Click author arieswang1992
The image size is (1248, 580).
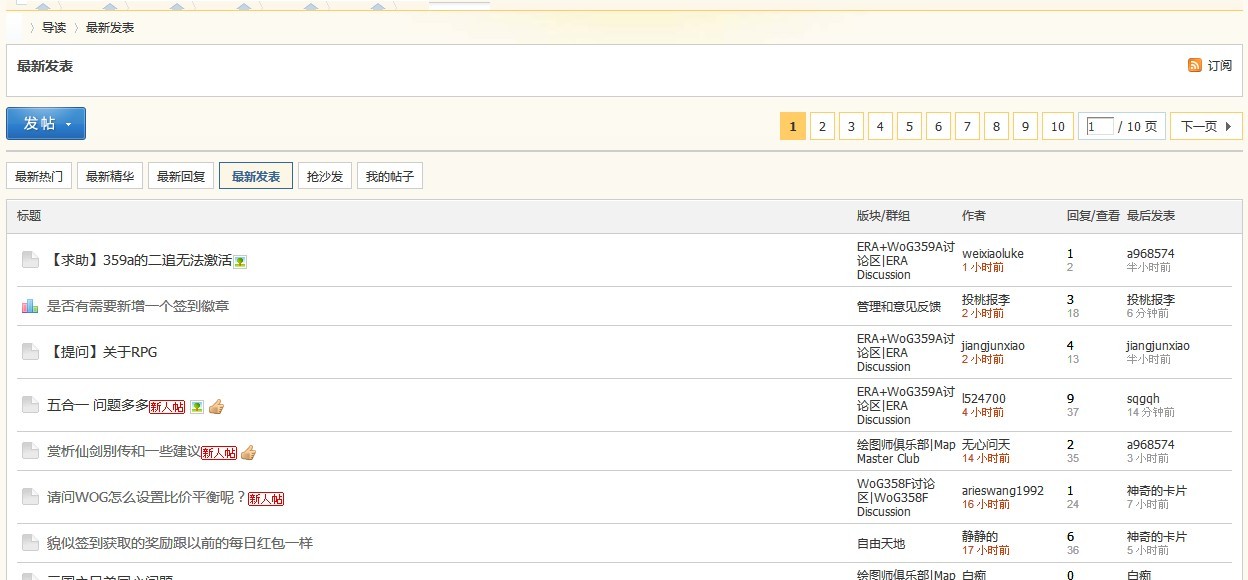(1003, 491)
